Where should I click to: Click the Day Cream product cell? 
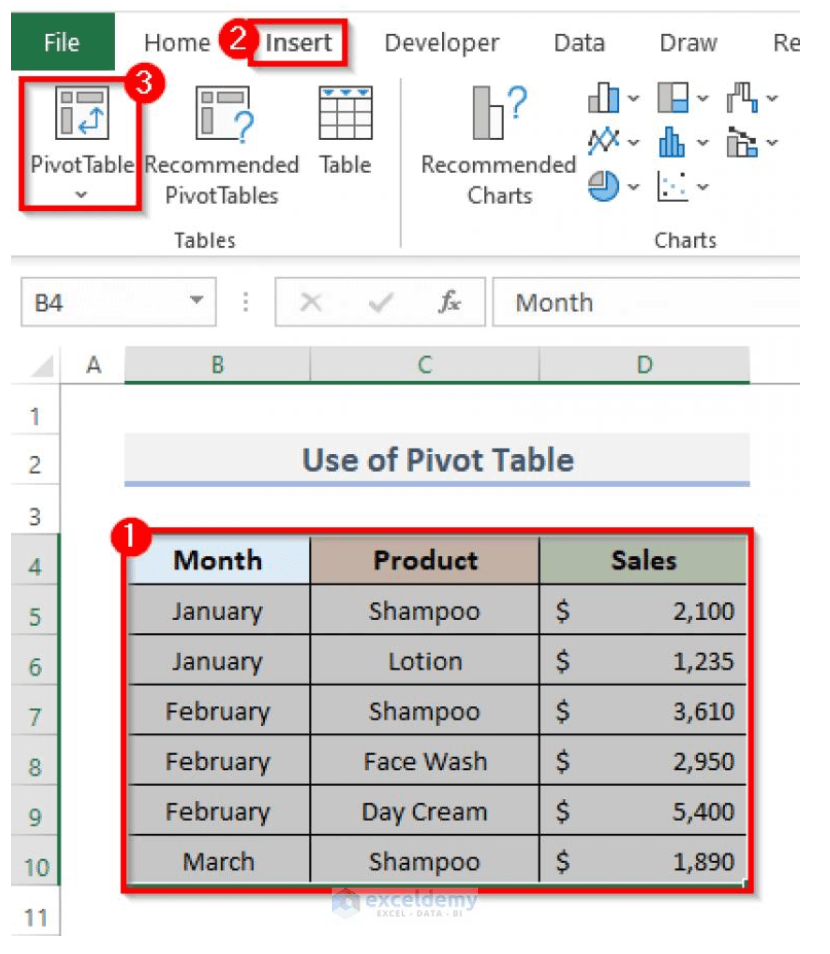425,812
